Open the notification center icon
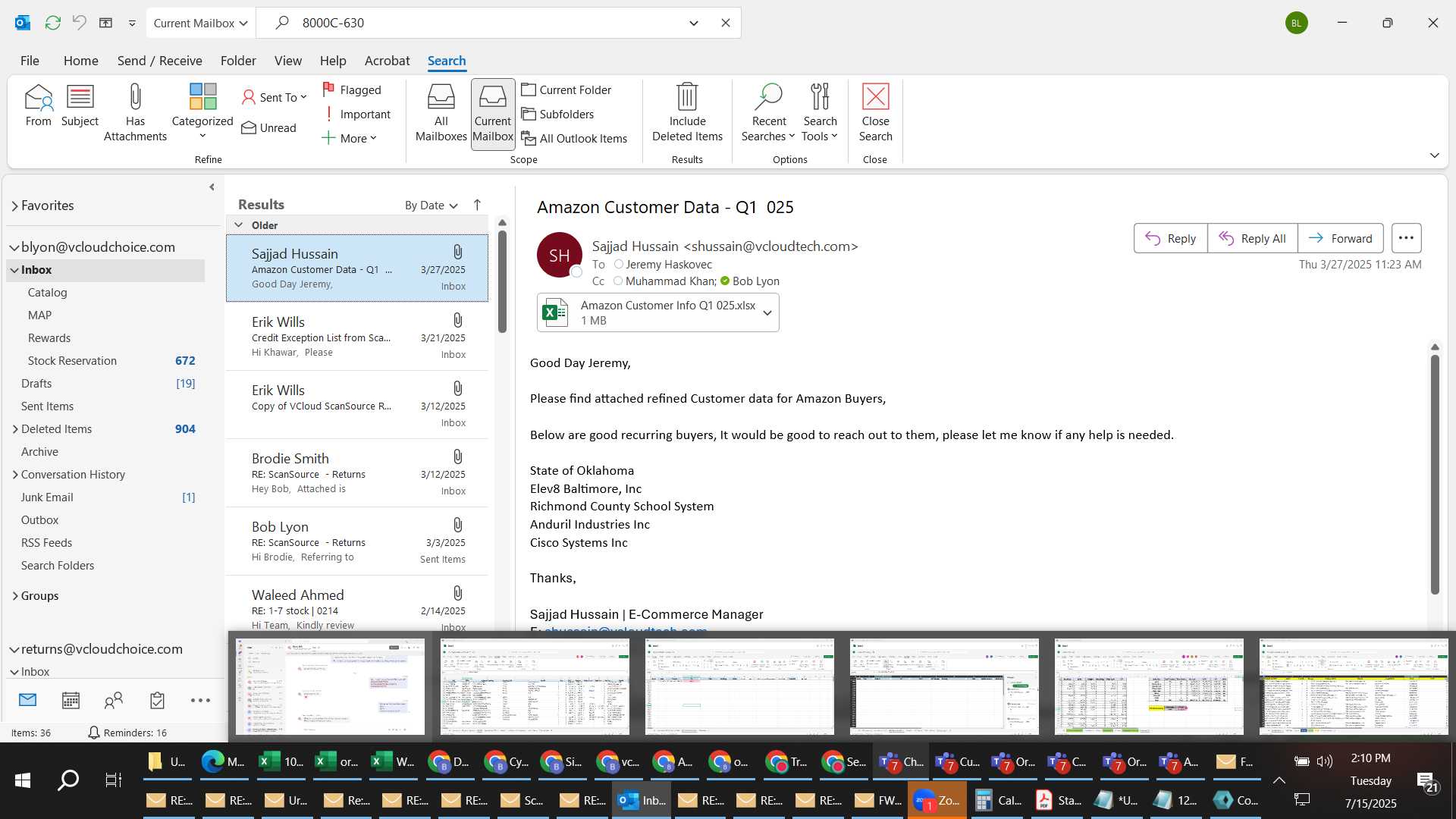Screen dimensions: 1456x819 pos(1427,781)
